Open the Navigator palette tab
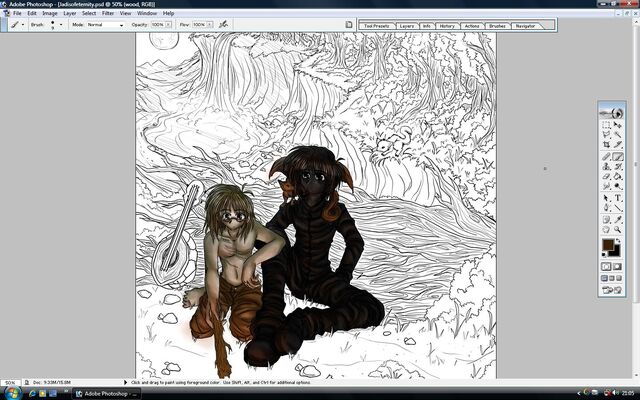 [x=525, y=26]
